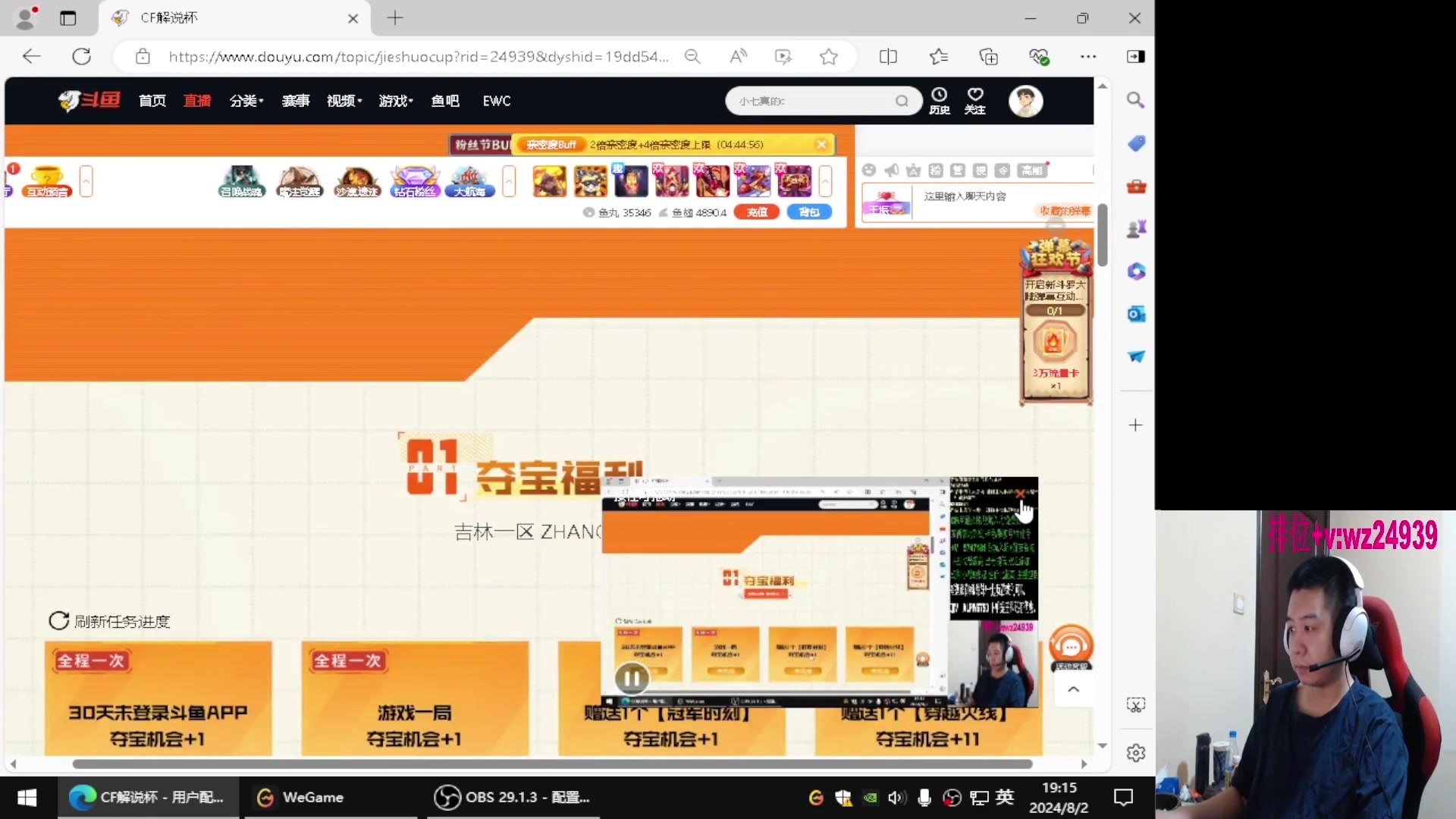
Task: Click the 关注 heart icon in the top bar
Action: 975,100
